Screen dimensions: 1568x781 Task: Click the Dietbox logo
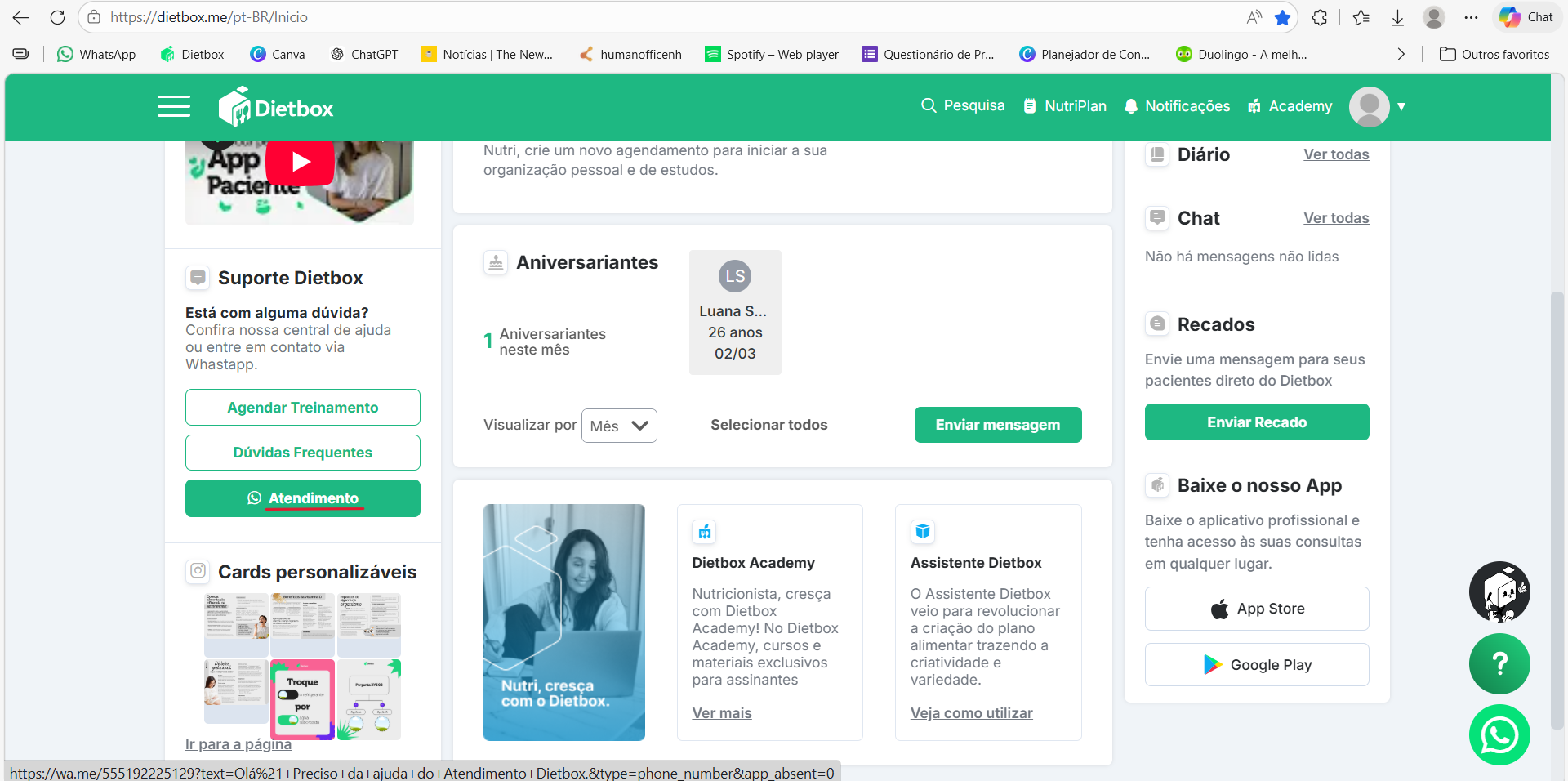(276, 107)
